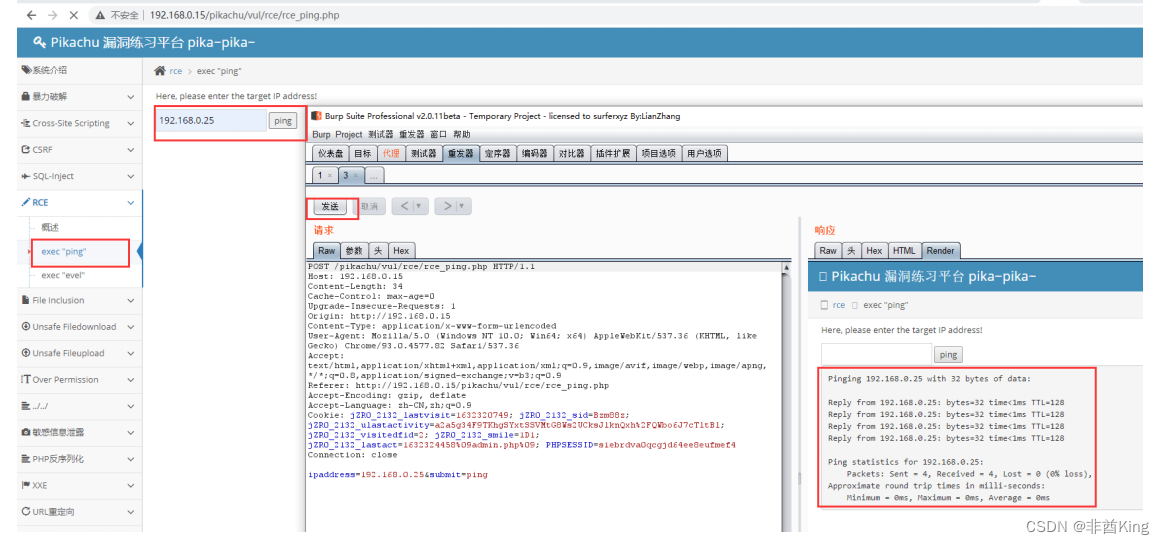The width and height of the screenshot is (1164, 545).
Task: Switch to the 对比器 tab
Action: click(x=570, y=154)
